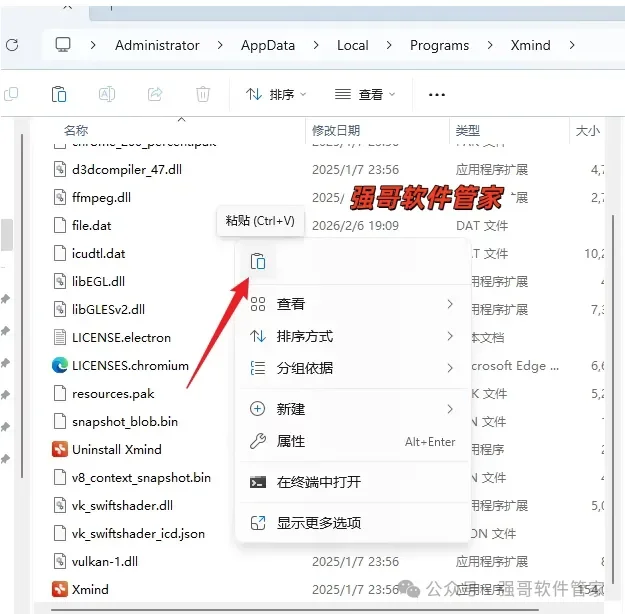Viewport: 625px width, 614px height.
Task: Select the vk_swiftshader.dll file name
Action: 122,506
